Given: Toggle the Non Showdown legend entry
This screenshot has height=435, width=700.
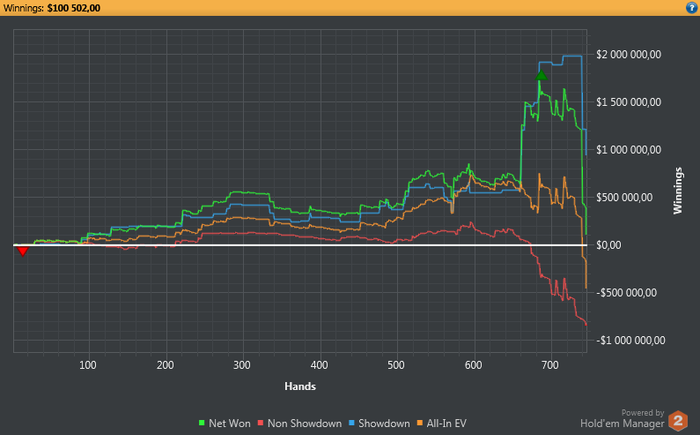Looking at the screenshot, I should coord(300,423).
